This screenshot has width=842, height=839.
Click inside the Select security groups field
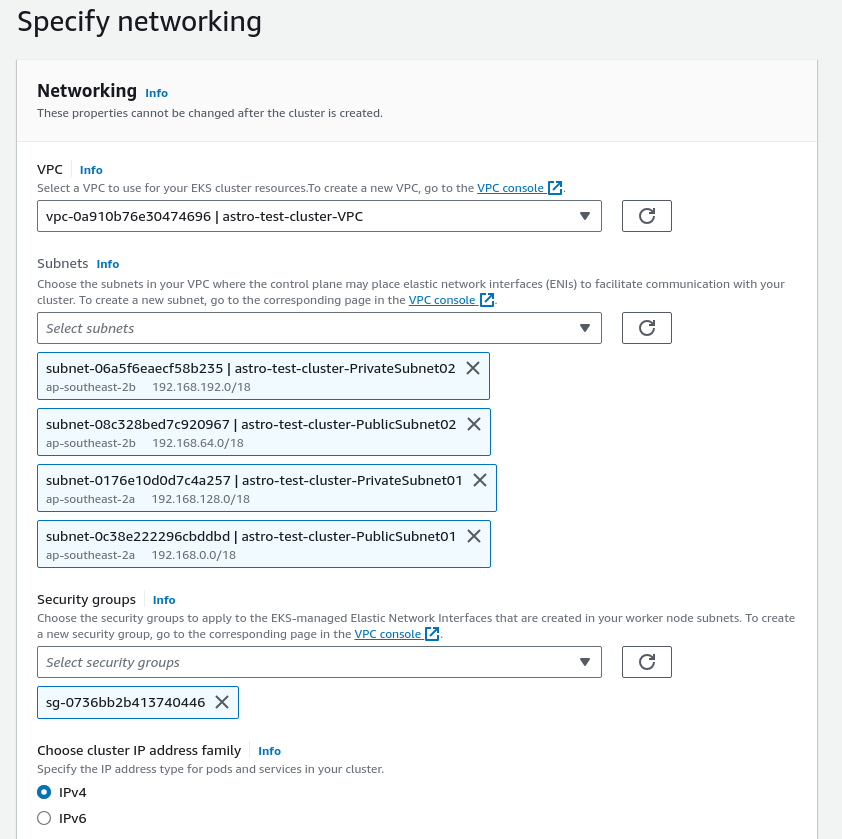(x=300, y=661)
